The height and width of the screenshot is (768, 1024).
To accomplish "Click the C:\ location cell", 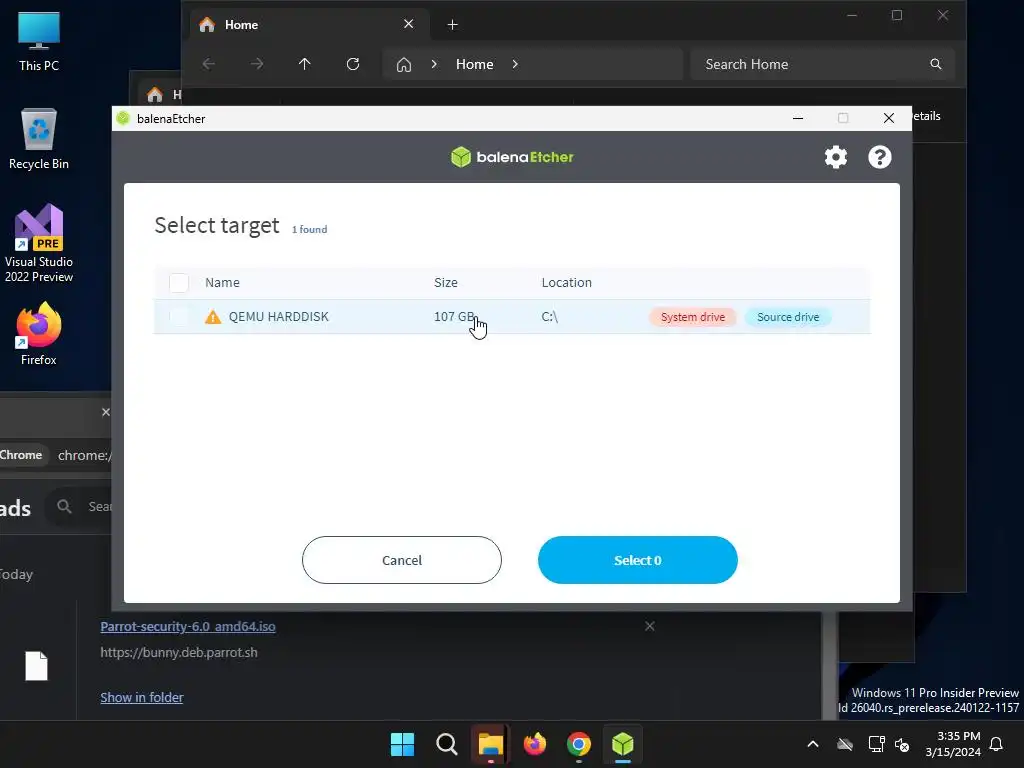I will 549,317.
